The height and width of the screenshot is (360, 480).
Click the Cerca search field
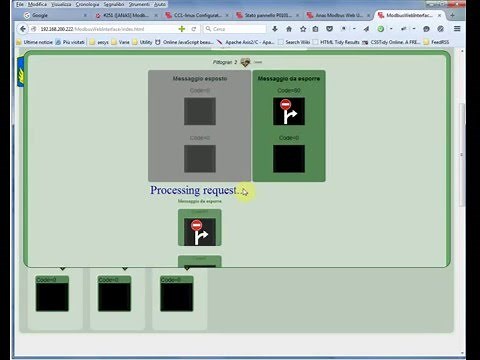(x=235, y=29)
